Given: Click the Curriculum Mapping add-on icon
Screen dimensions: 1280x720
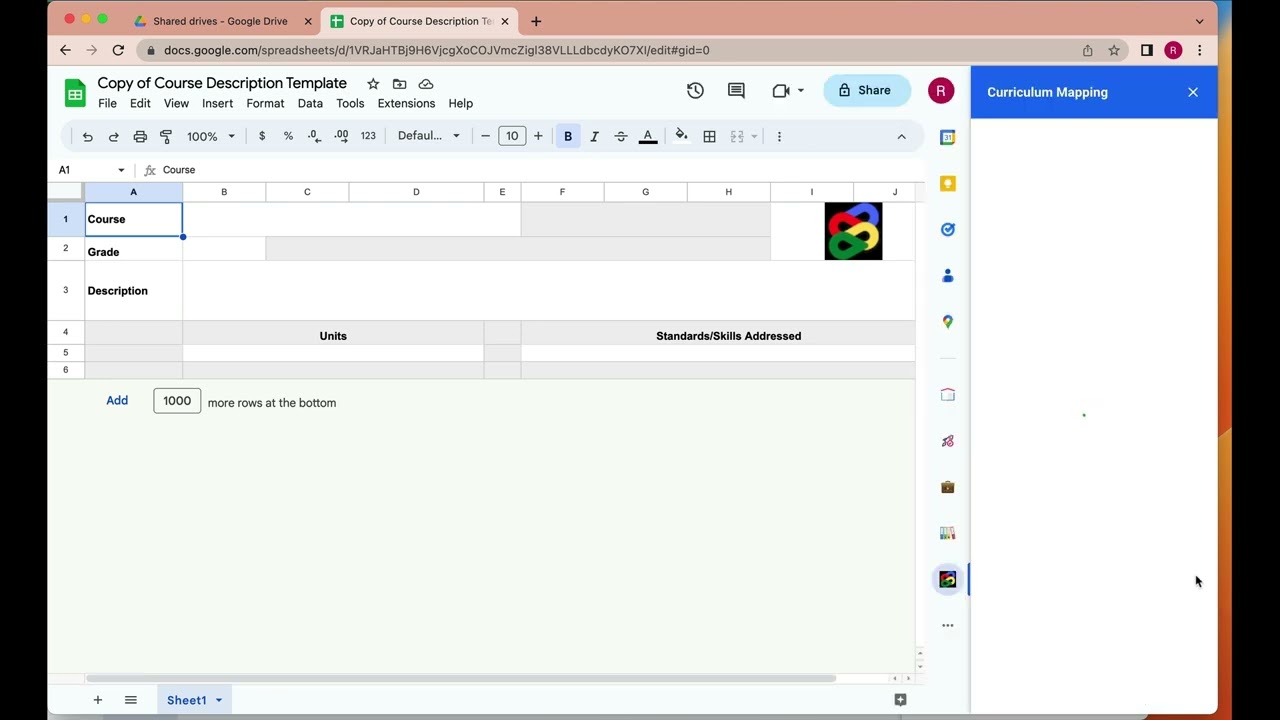Looking at the screenshot, I should pyautogui.click(x=948, y=579).
